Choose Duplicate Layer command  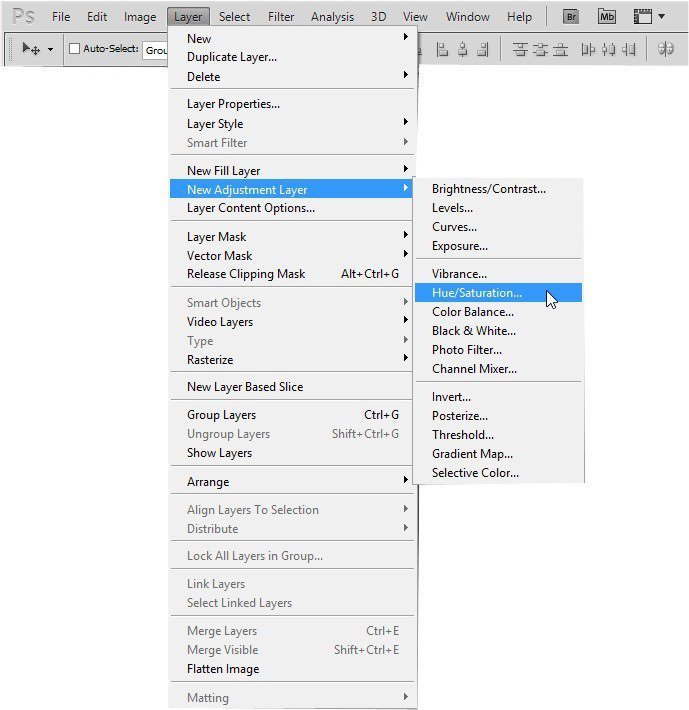(x=292, y=57)
